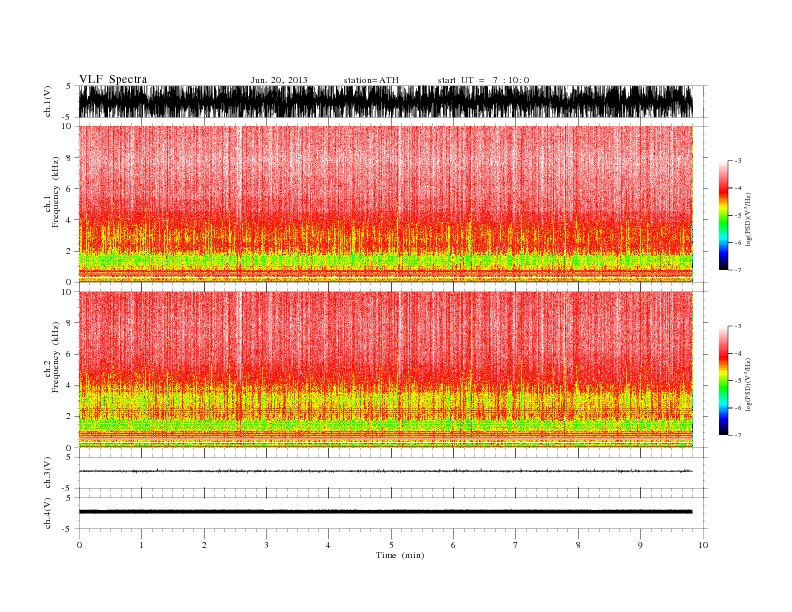Image resolution: width=792 pixels, height=612 pixels.
Task: Click the "7" tick on the time axis
Action: pos(516,545)
